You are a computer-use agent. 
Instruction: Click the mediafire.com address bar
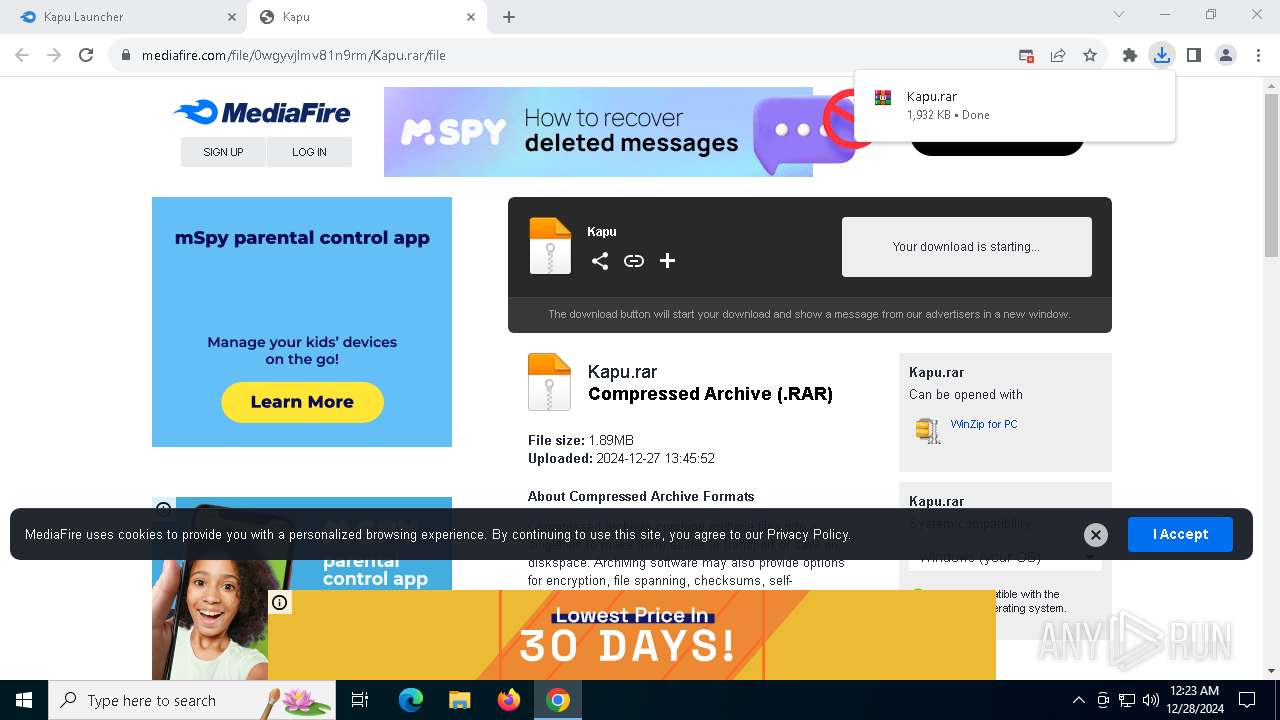(560, 55)
